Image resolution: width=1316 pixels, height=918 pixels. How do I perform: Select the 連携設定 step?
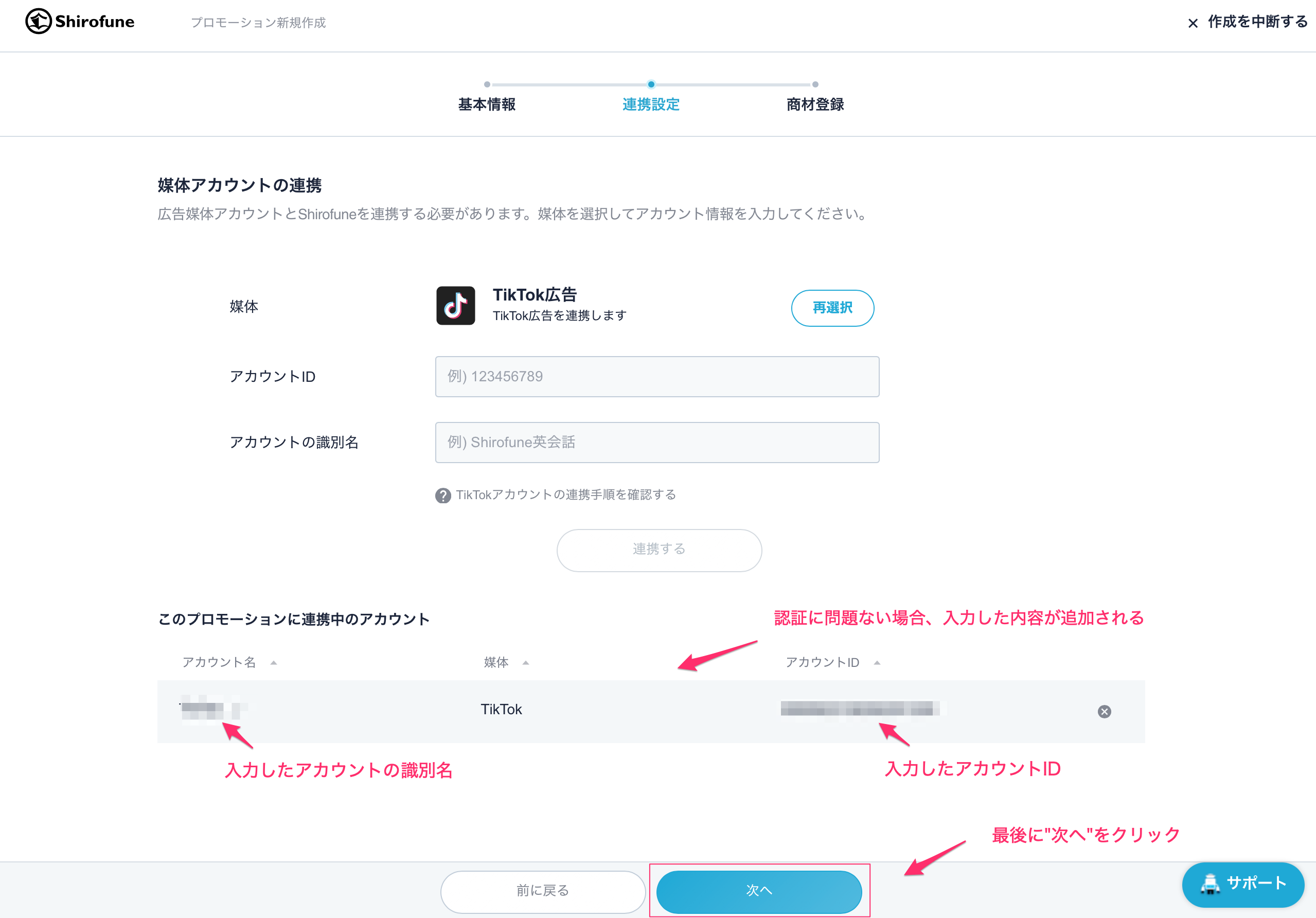(x=651, y=104)
